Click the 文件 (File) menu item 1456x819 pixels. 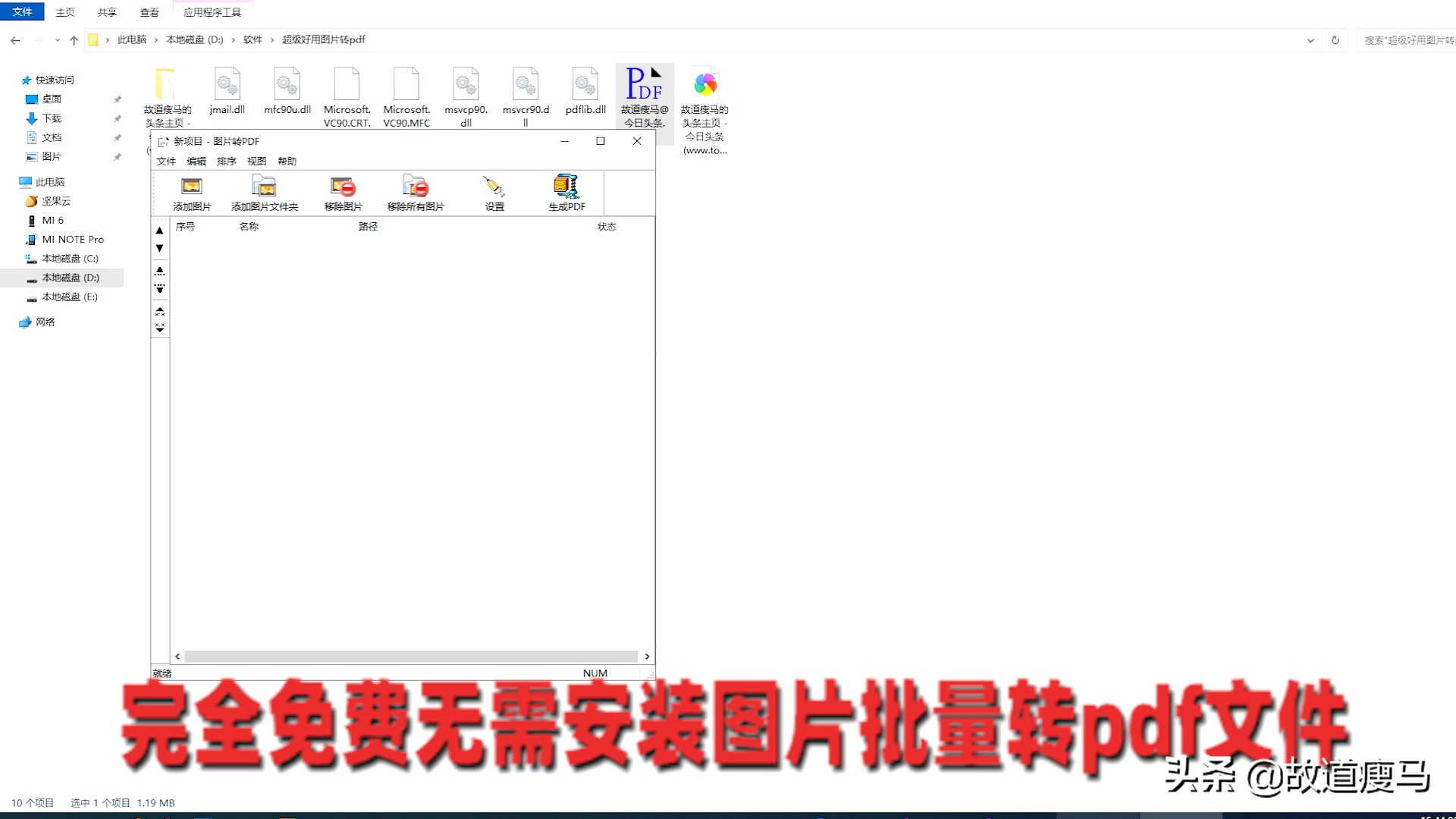point(167,161)
